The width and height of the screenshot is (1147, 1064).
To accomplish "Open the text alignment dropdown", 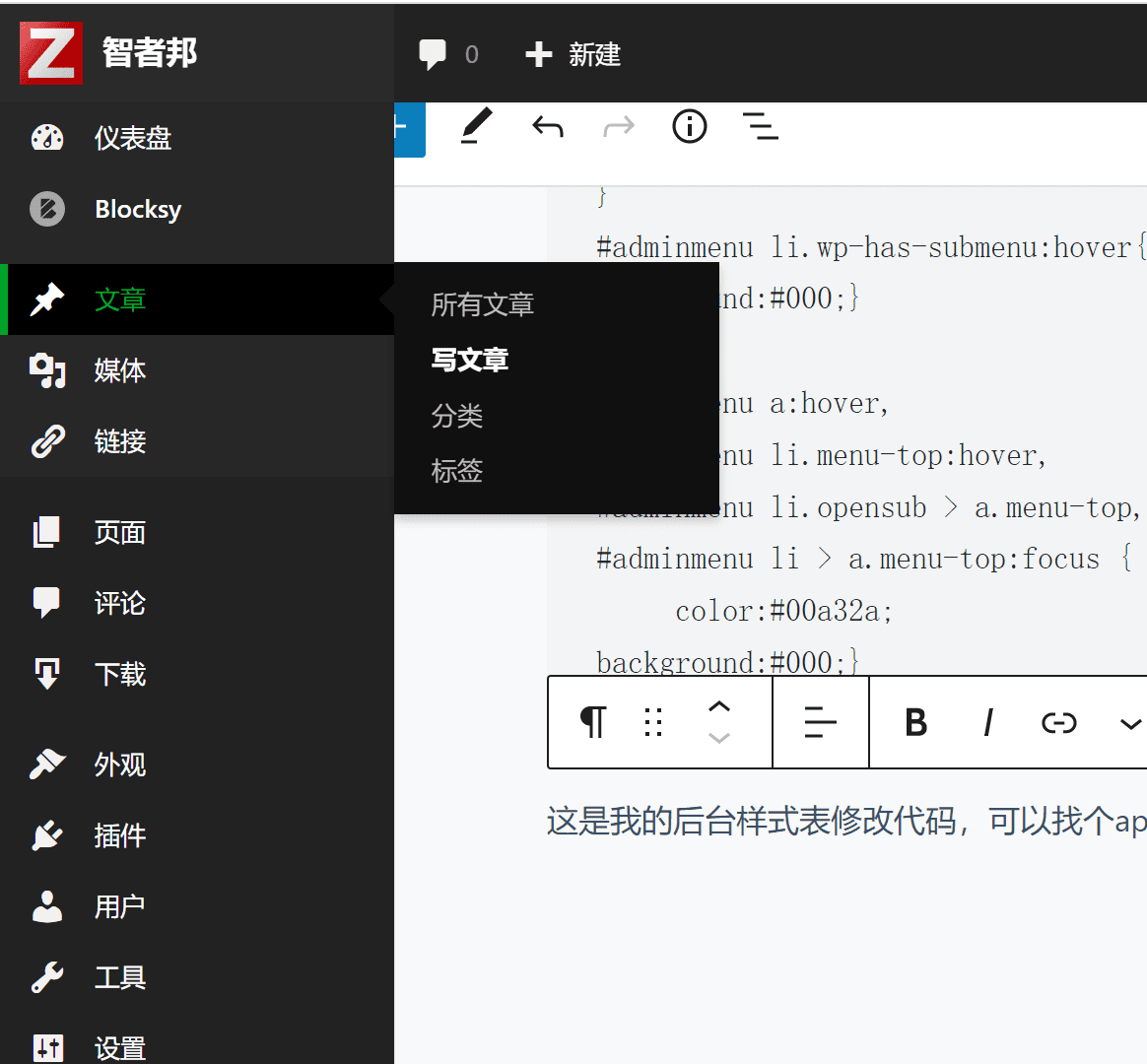I will pos(820,722).
